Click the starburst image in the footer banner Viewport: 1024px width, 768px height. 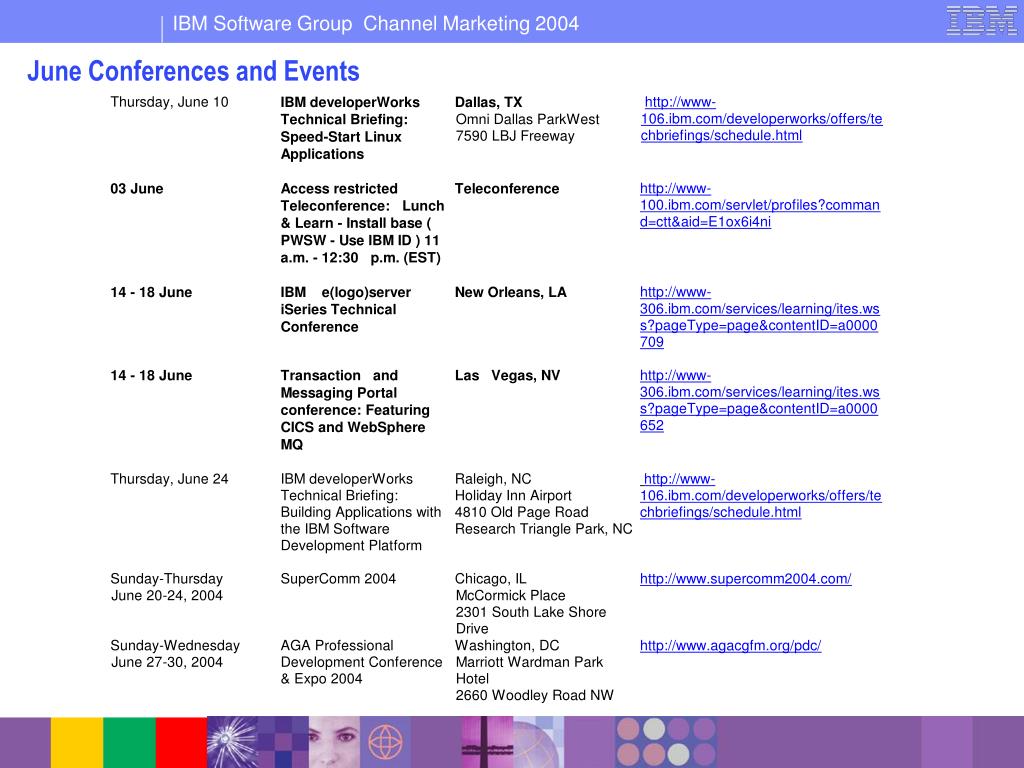232,743
